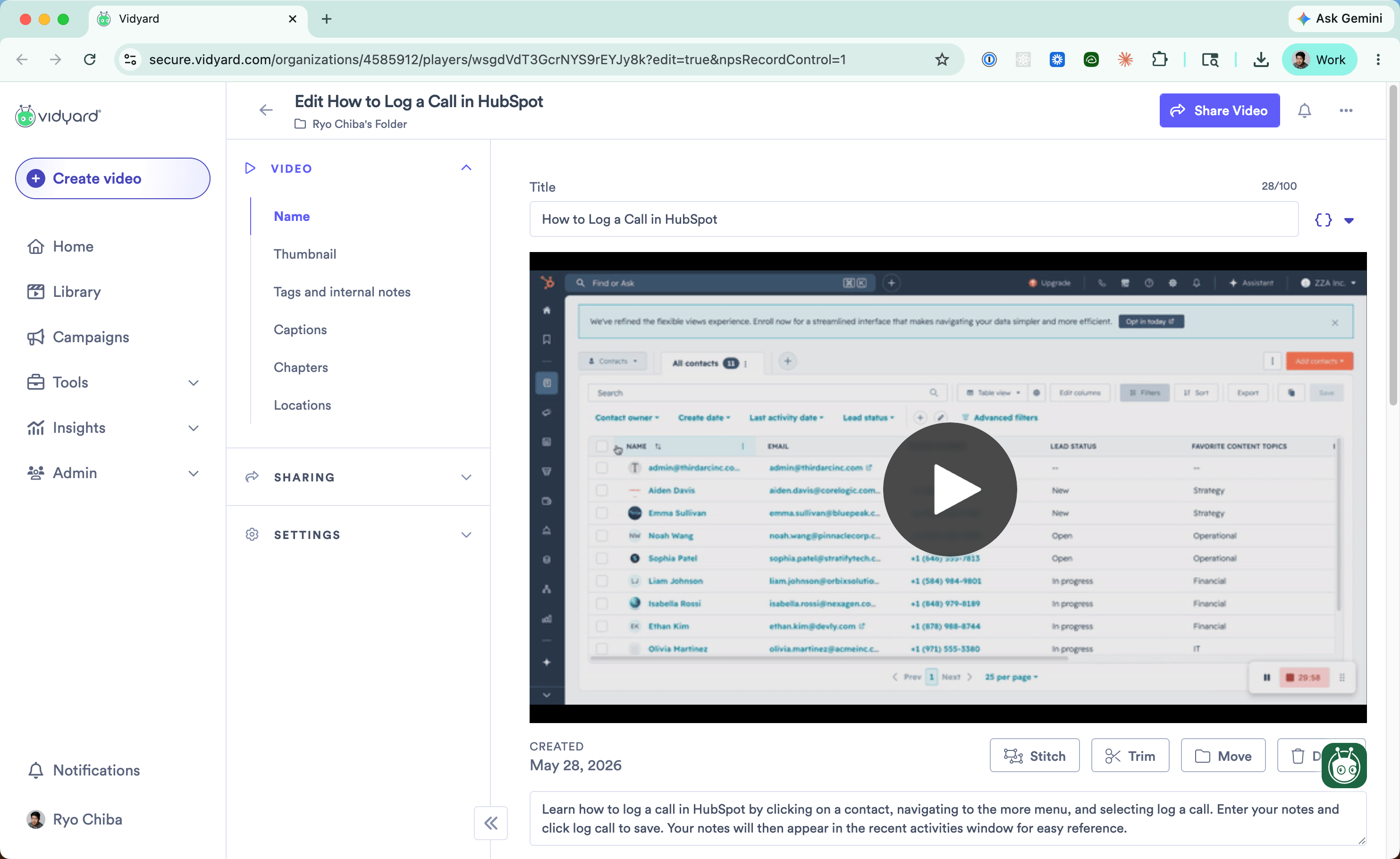Click the Library sidebar icon
1400x859 pixels.
point(36,292)
